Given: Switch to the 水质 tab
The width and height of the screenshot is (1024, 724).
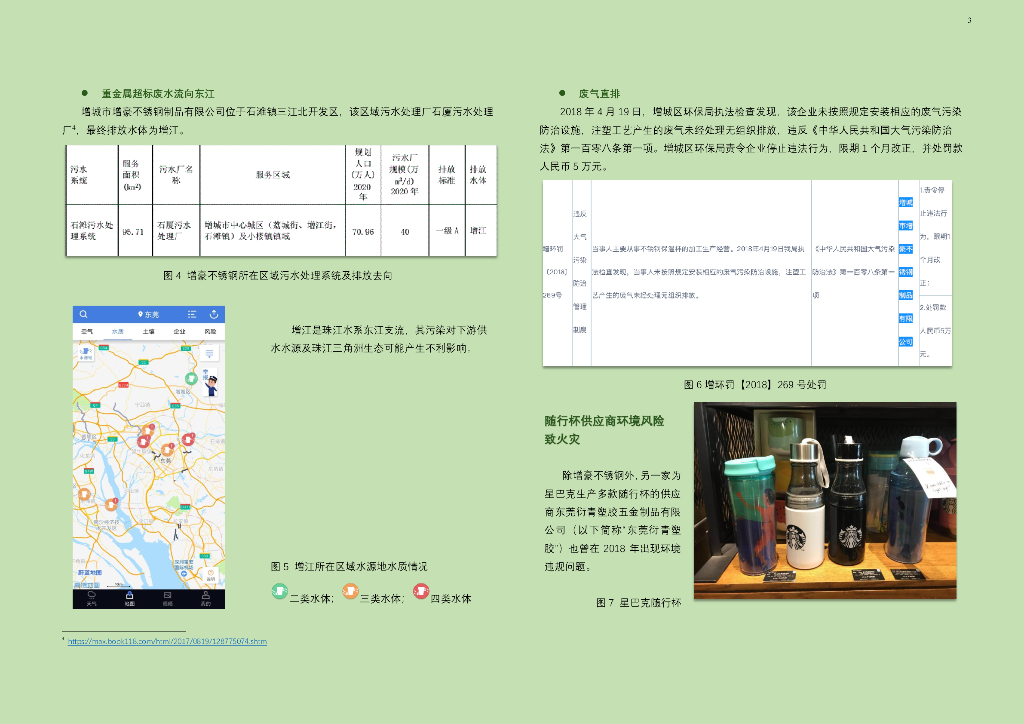Looking at the screenshot, I should 118,332.
